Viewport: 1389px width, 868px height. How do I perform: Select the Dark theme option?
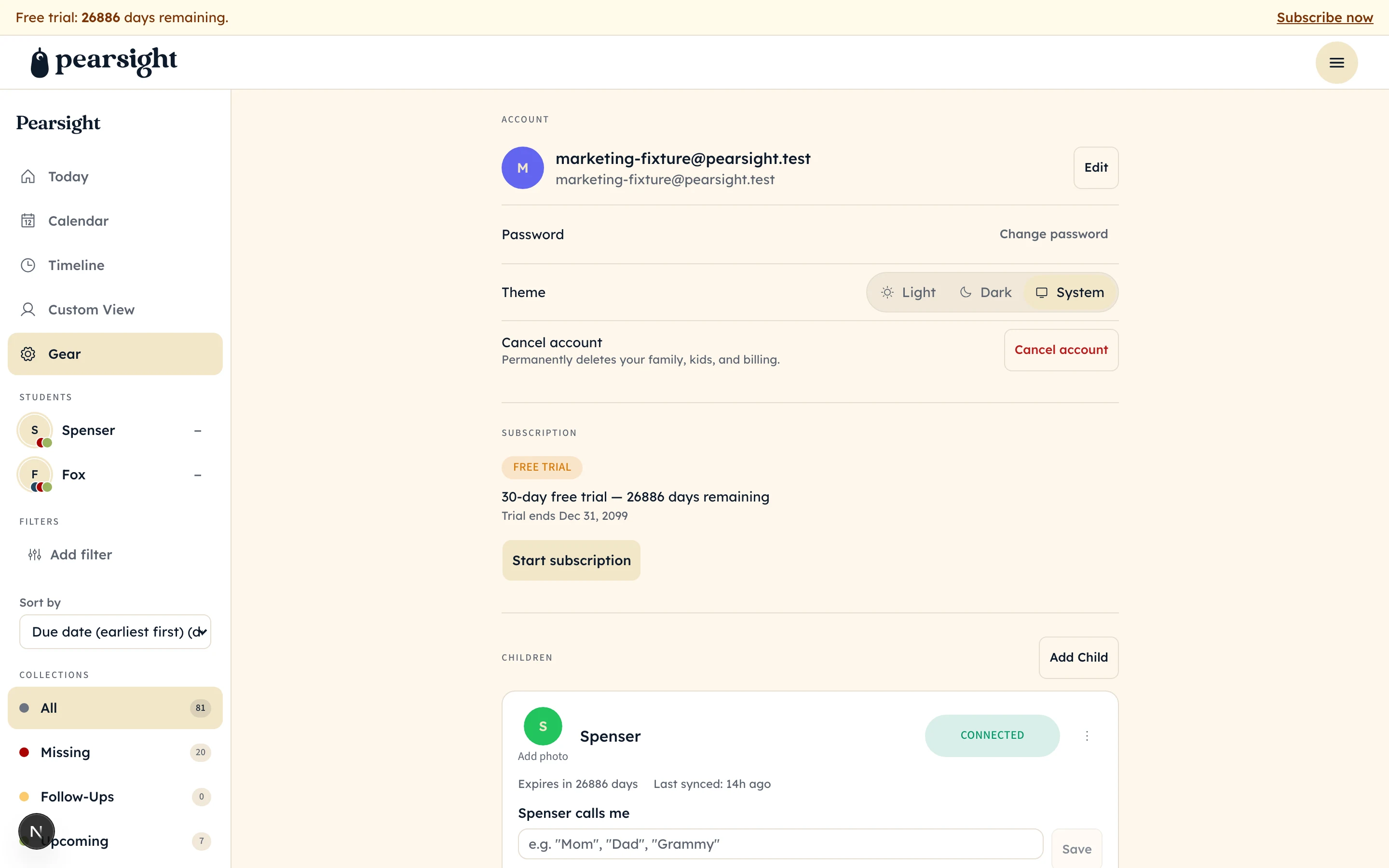[x=985, y=292]
